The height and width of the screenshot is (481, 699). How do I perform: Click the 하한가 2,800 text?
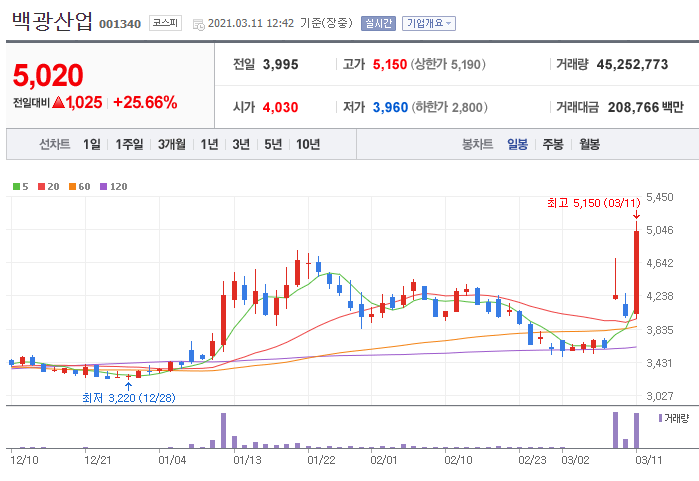449,107
